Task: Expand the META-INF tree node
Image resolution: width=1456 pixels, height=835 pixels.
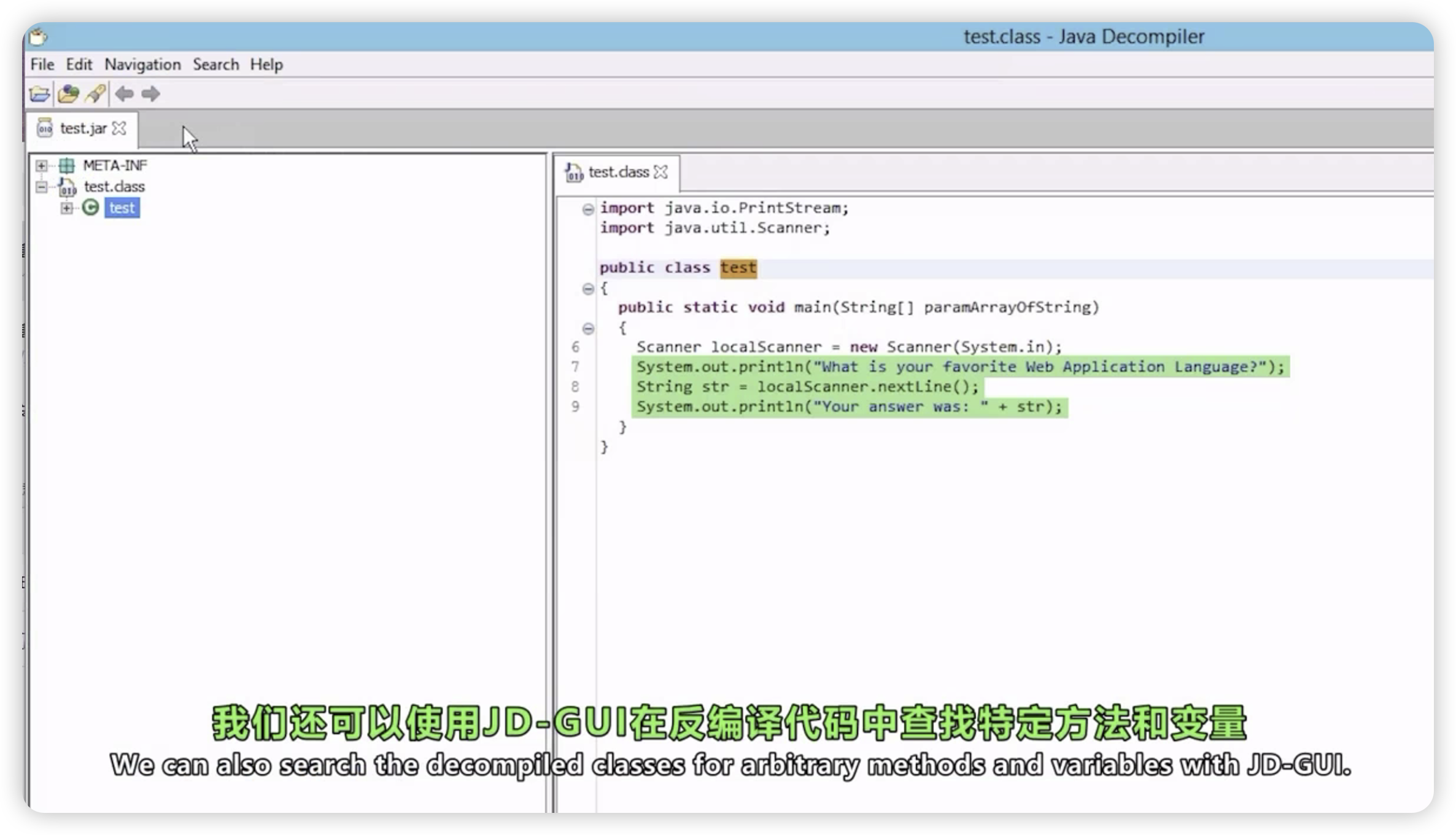Action: coord(41,165)
